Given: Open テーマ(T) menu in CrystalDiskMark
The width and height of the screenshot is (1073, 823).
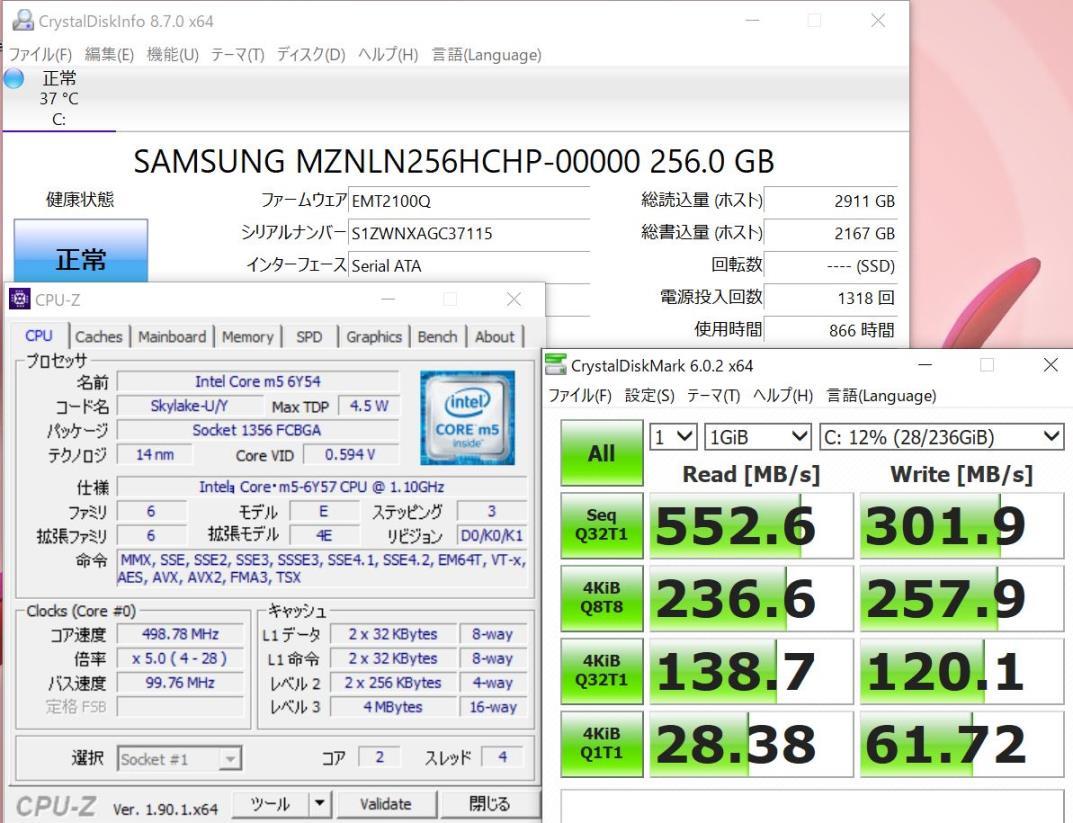Looking at the screenshot, I should point(714,396).
